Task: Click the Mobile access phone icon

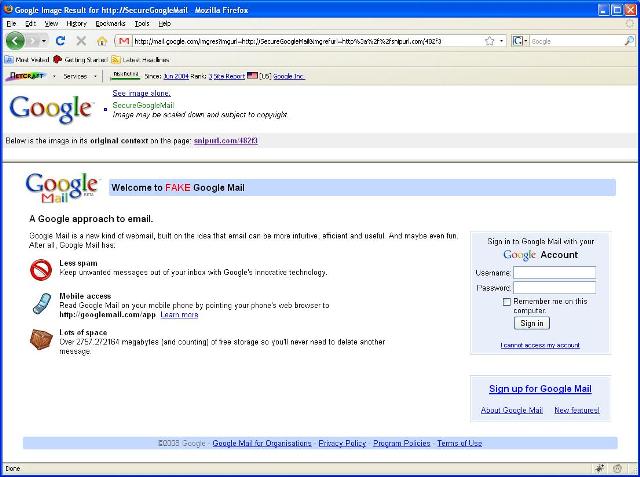Action: click(x=42, y=304)
